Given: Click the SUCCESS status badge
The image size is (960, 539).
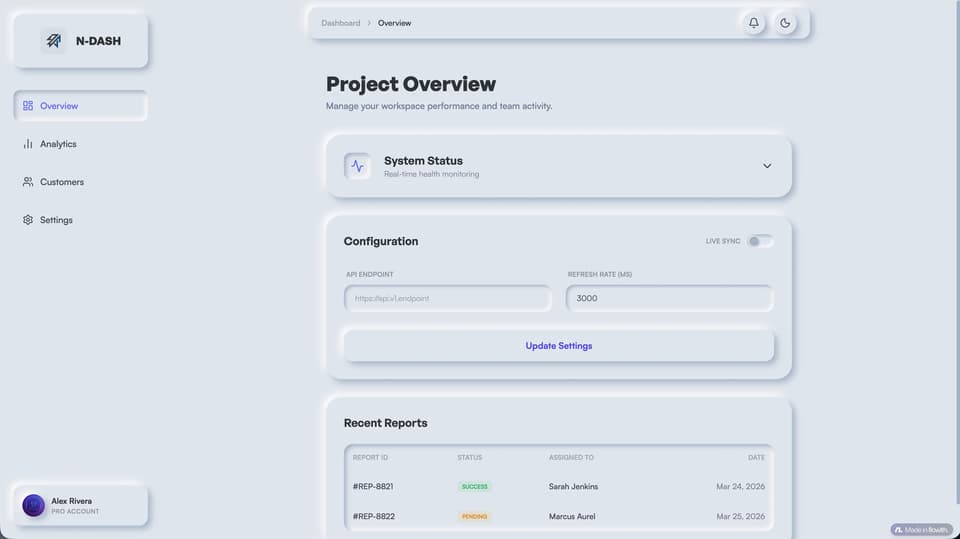Looking at the screenshot, I should (x=474, y=486).
